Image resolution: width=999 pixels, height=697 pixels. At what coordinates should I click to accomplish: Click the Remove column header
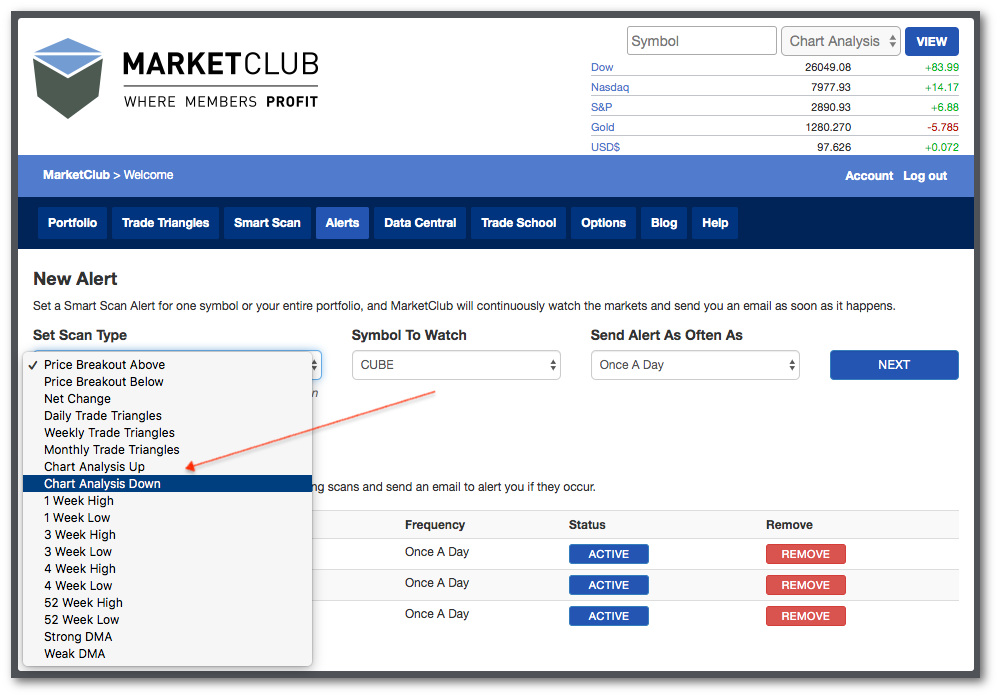tap(789, 525)
